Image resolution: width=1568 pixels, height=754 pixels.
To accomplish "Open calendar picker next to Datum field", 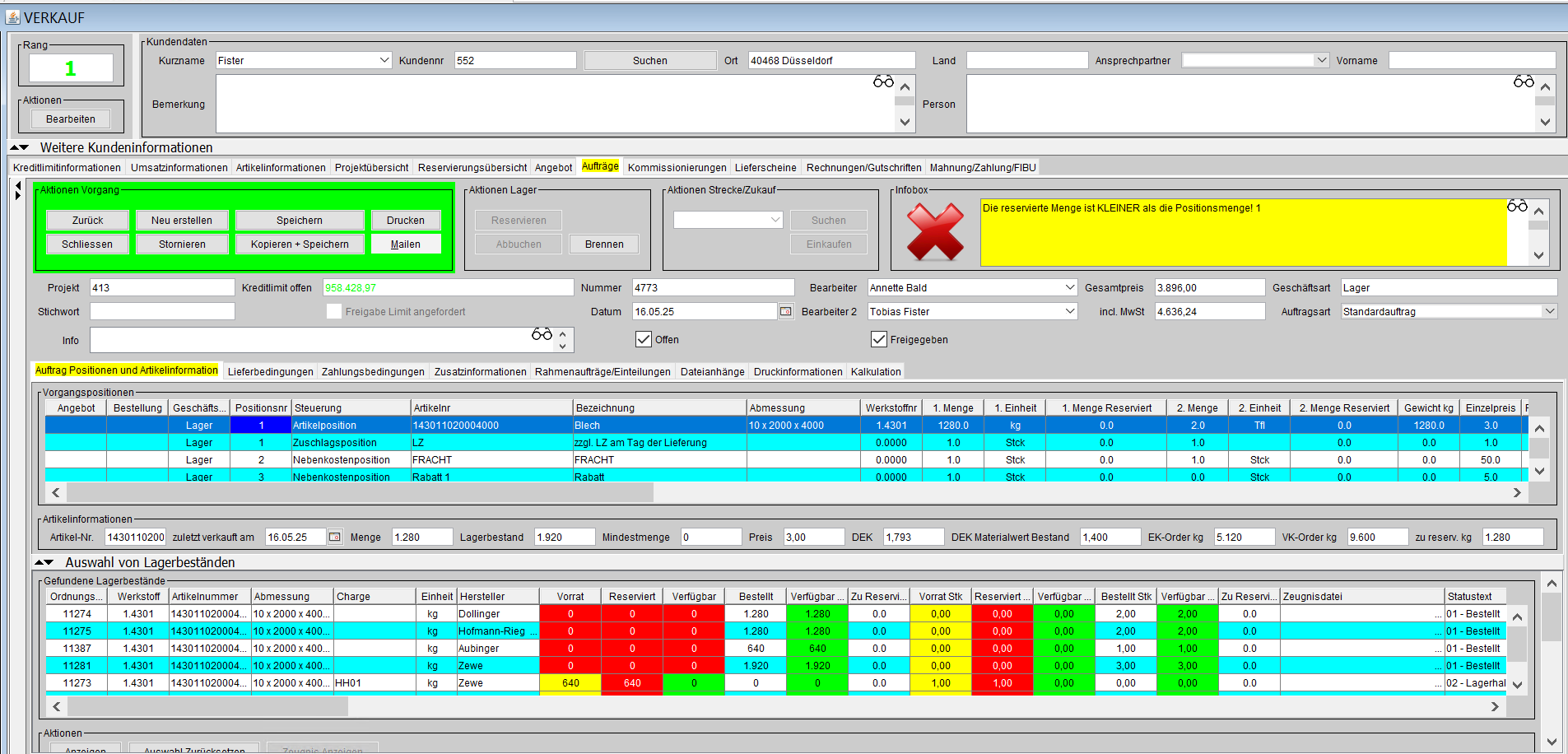I will [786, 311].
